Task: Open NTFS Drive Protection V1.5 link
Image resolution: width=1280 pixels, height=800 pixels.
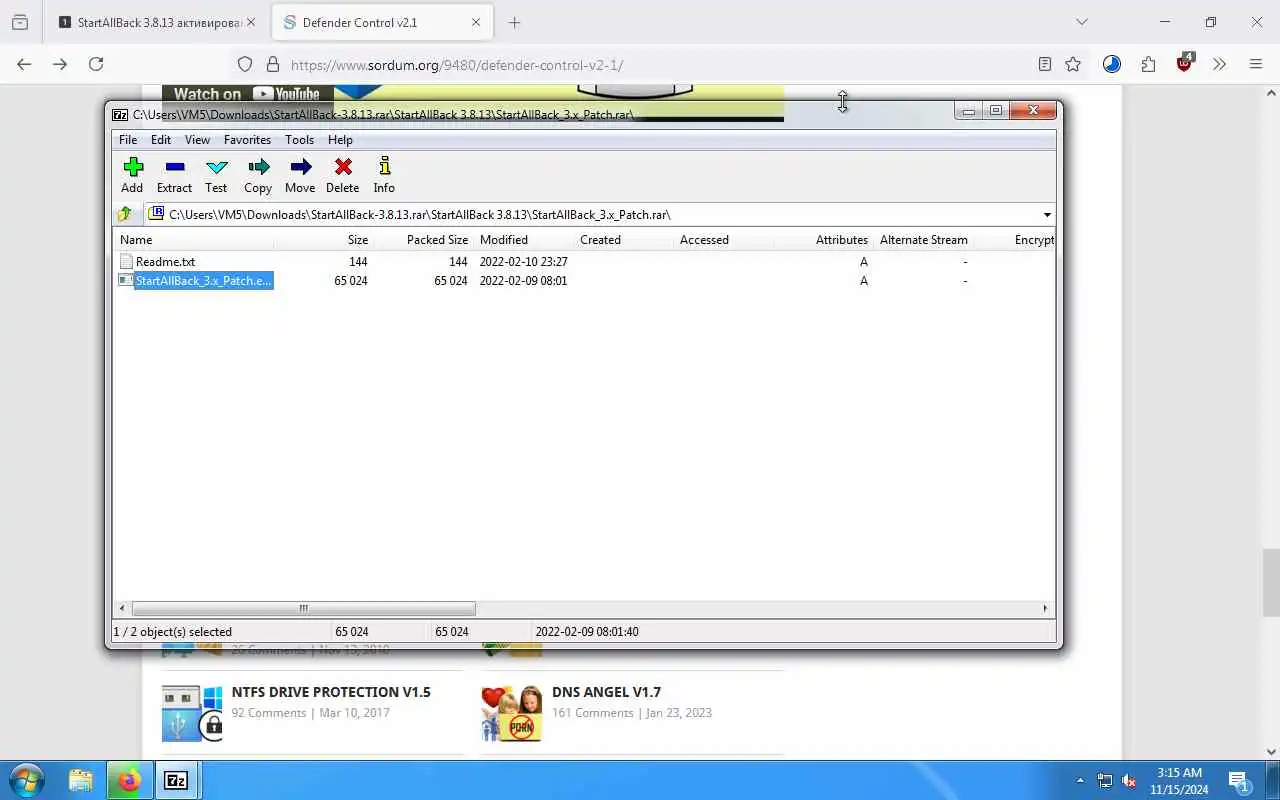Action: (331, 692)
